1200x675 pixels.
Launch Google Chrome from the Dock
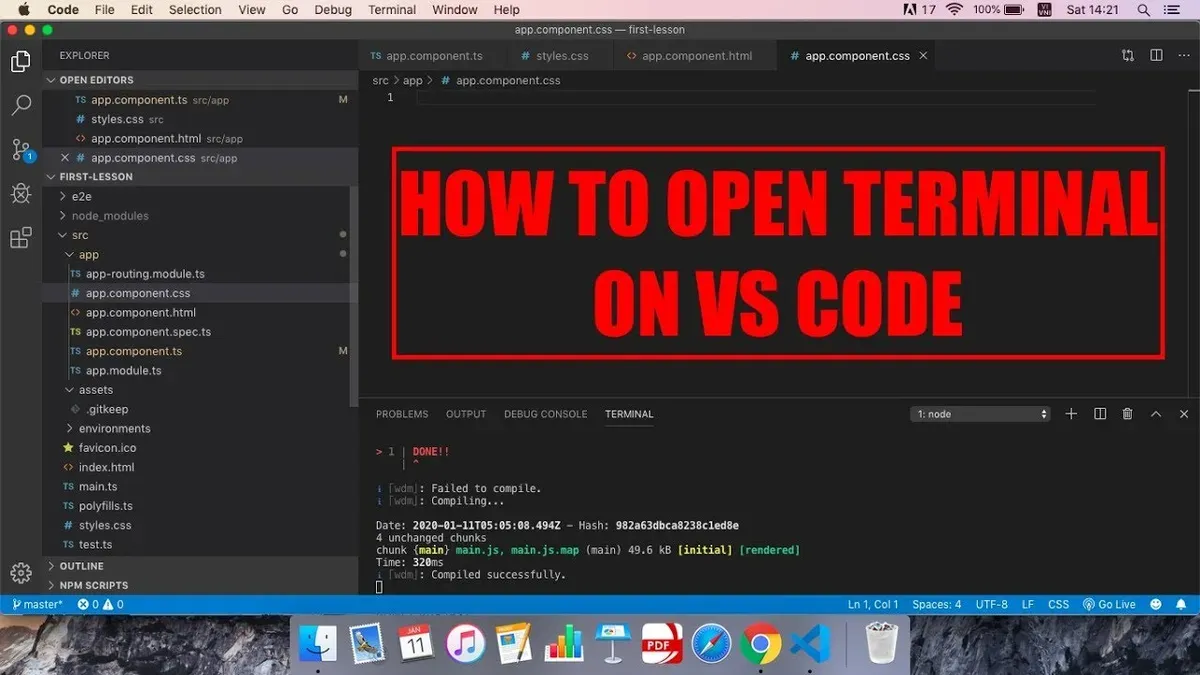pos(761,643)
